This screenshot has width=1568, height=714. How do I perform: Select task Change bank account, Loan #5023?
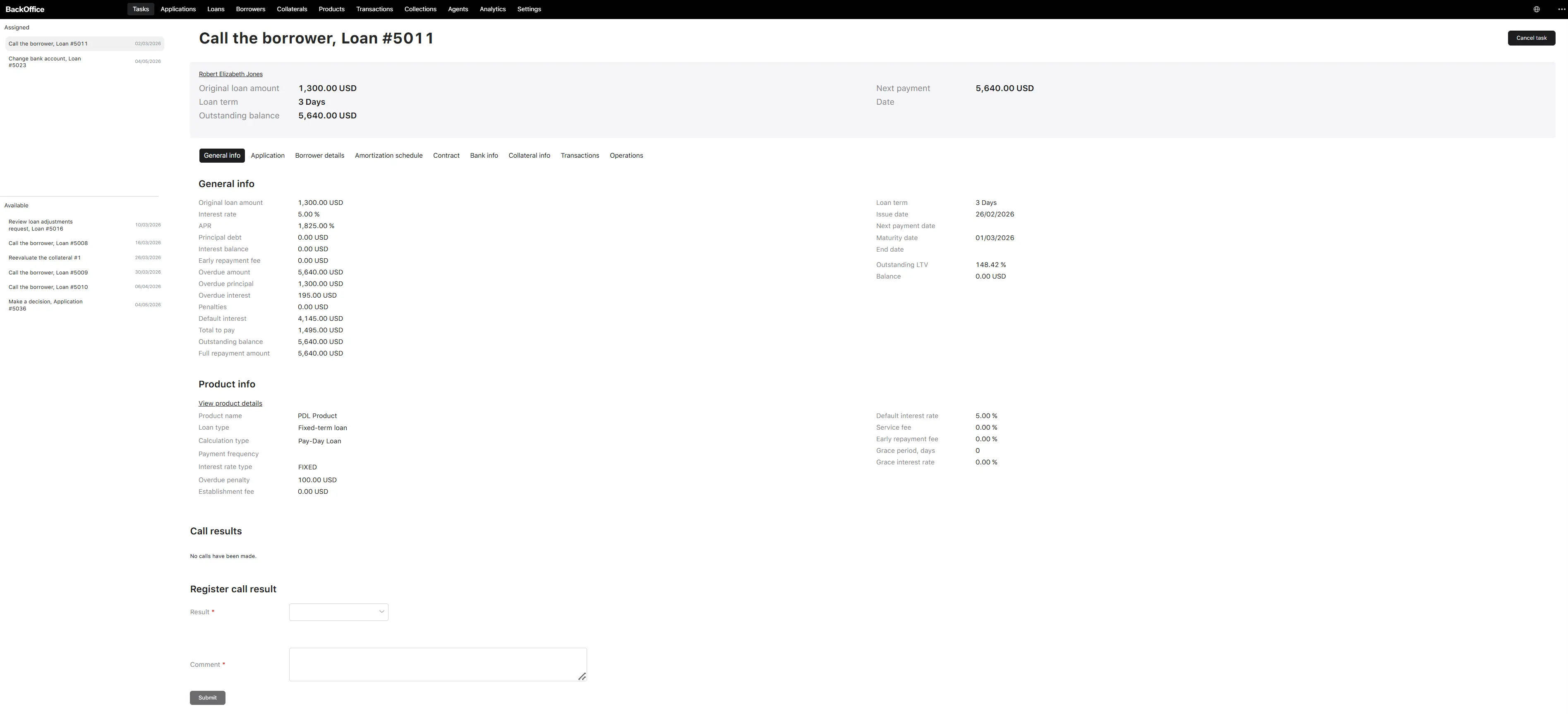(x=85, y=62)
